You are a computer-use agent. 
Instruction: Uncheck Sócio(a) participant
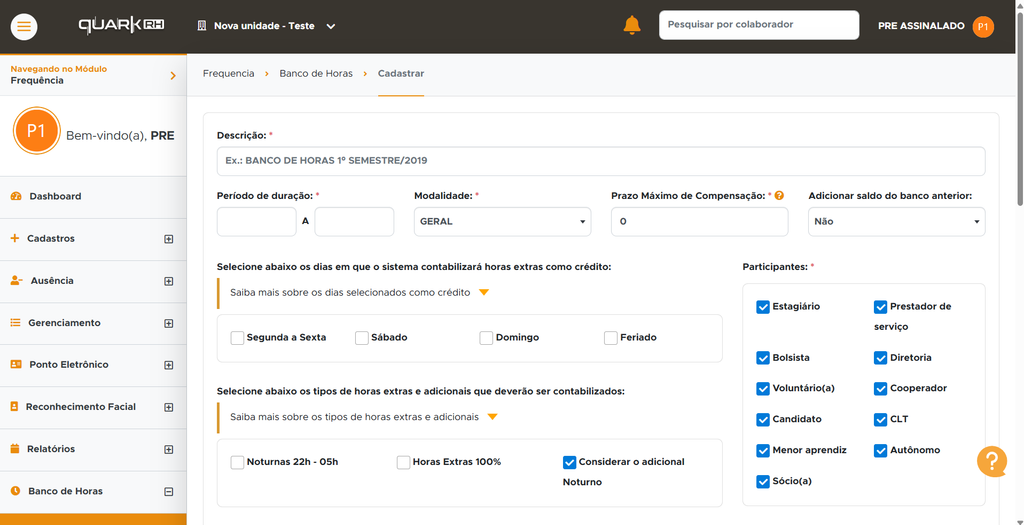(x=763, y=482)
